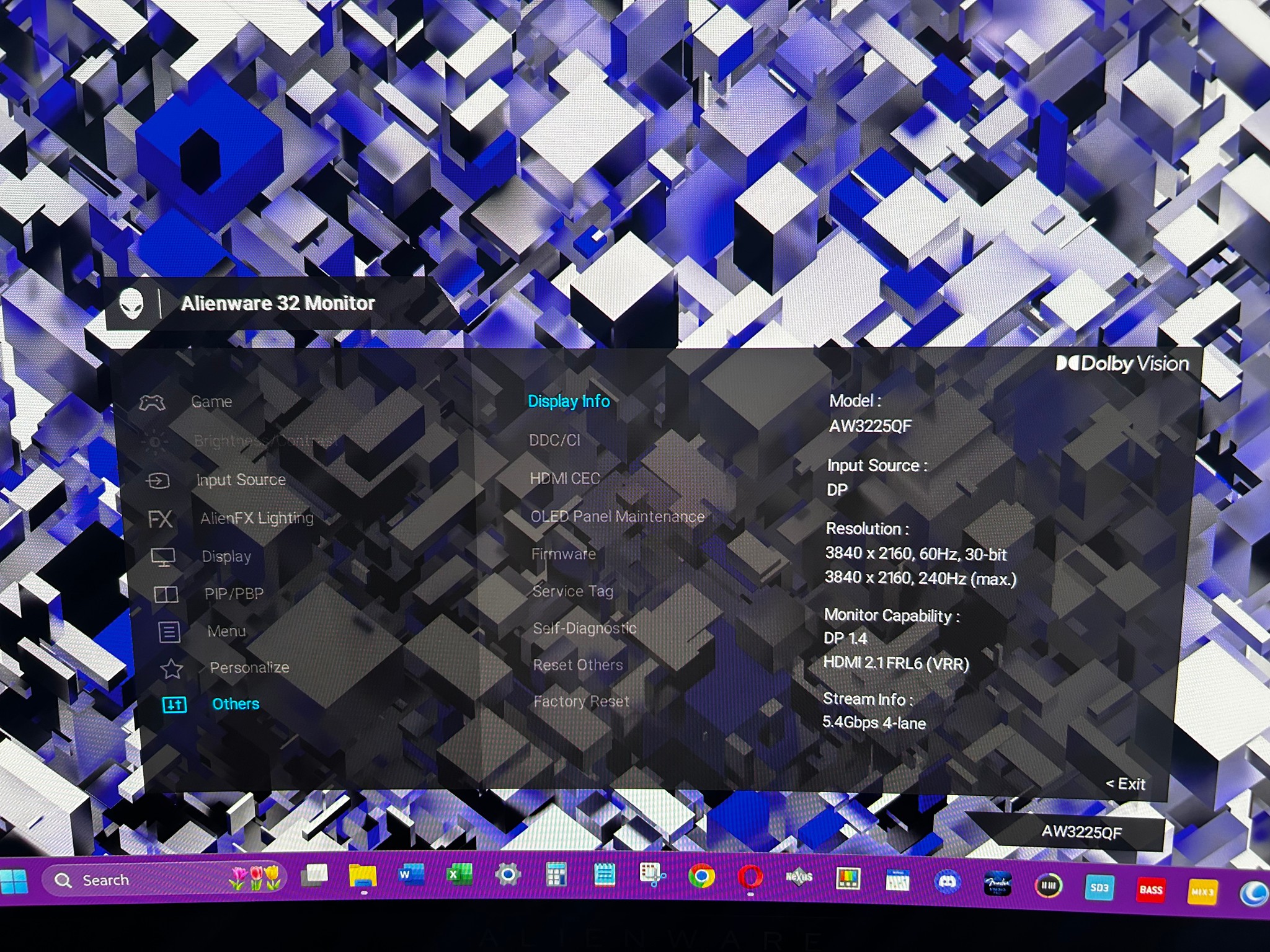Open the SD3 app in the taskbar
The image size is (1270, 952).
(x=1099, y=888)
